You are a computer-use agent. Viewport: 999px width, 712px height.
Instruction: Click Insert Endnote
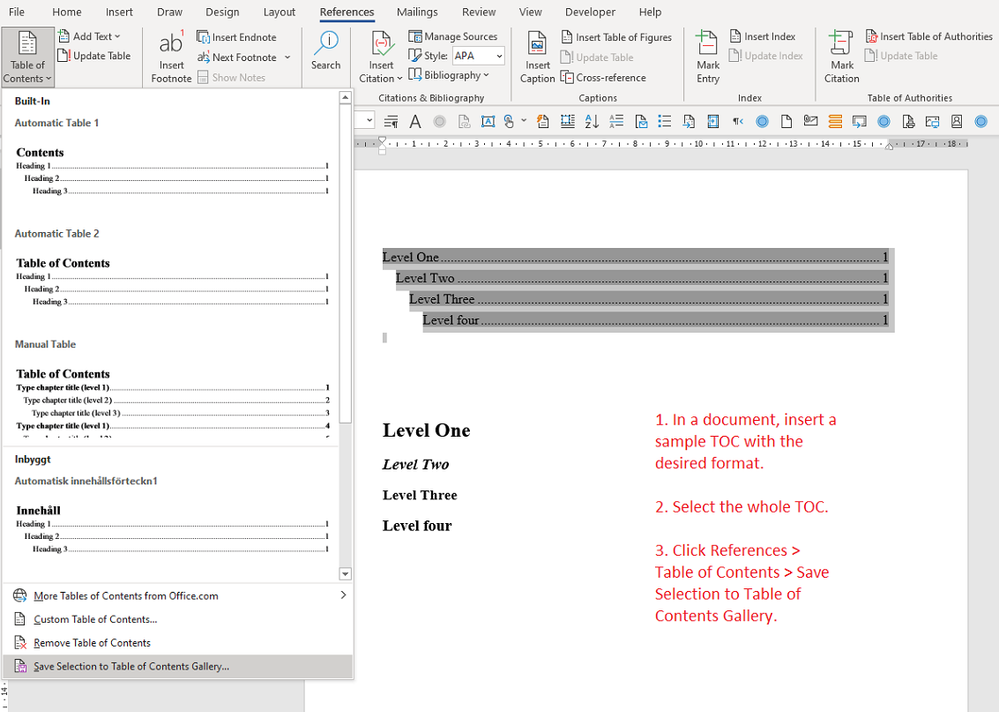click(x=237, y=37)
